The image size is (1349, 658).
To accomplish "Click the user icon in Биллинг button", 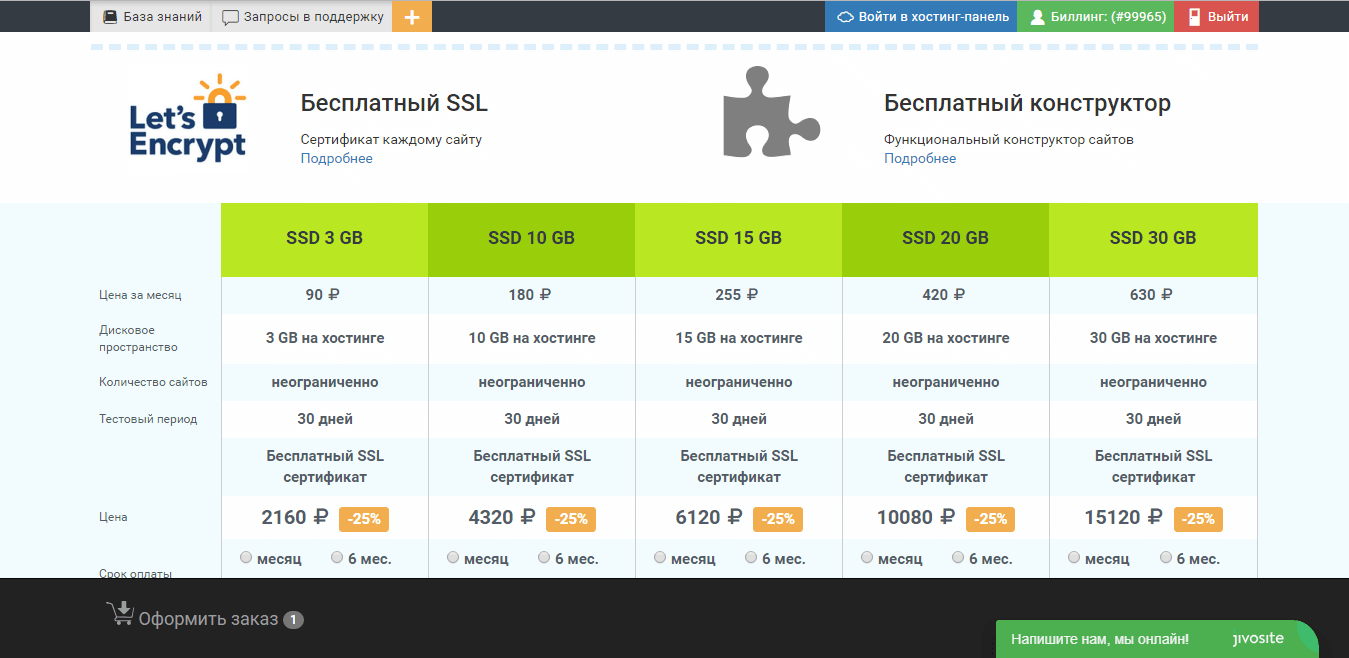I will coord(1037,17).
